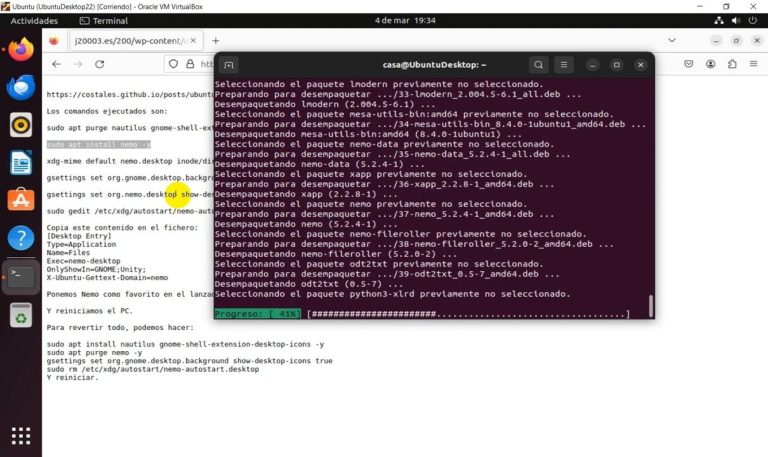Minimize the terminal window

click(593, 65)
